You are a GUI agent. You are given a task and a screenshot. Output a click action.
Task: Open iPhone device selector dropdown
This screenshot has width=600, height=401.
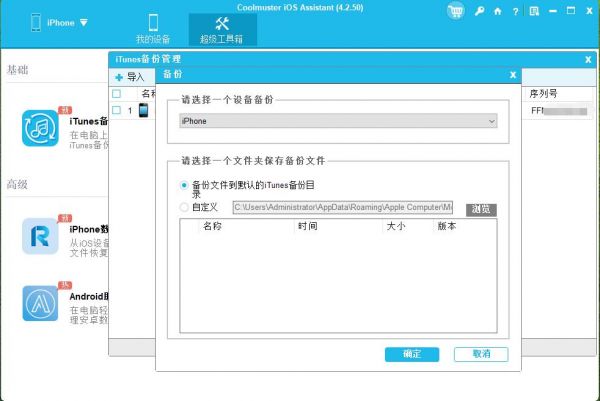84,23
